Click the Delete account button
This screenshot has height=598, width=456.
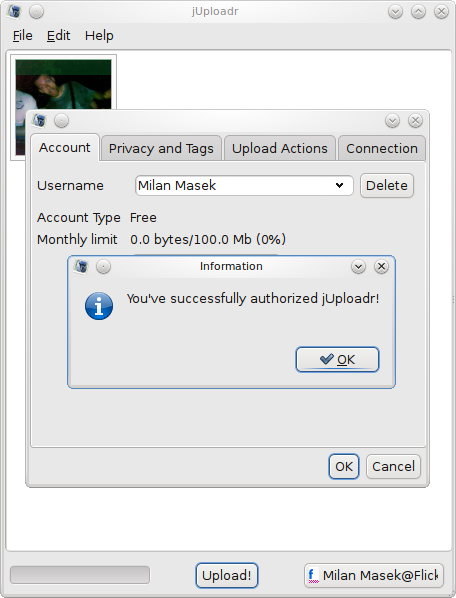pos(387,186)
